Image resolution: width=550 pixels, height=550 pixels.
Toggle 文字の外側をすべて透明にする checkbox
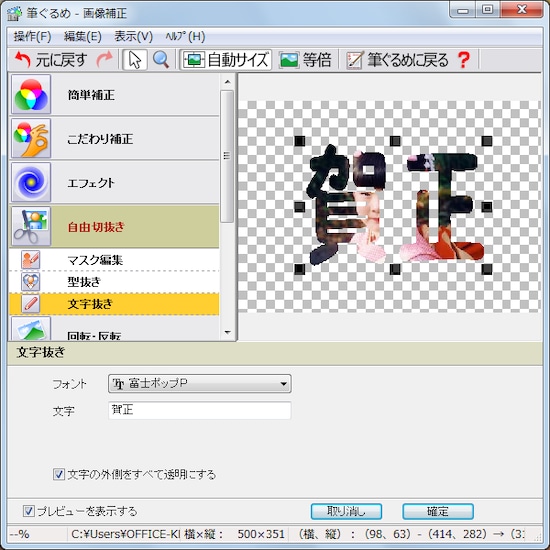coord(59,474)
